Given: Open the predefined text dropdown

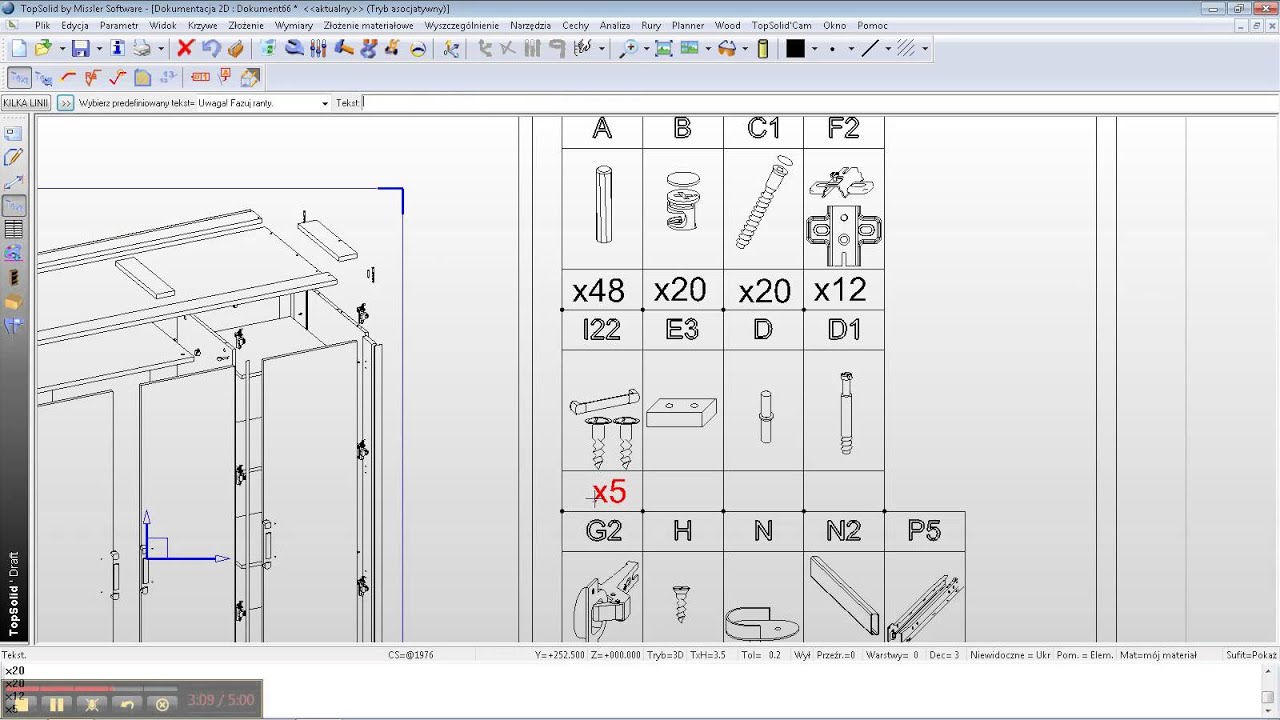Looking at the screenshot, I should pyautogui.click(x=325, y=103).
